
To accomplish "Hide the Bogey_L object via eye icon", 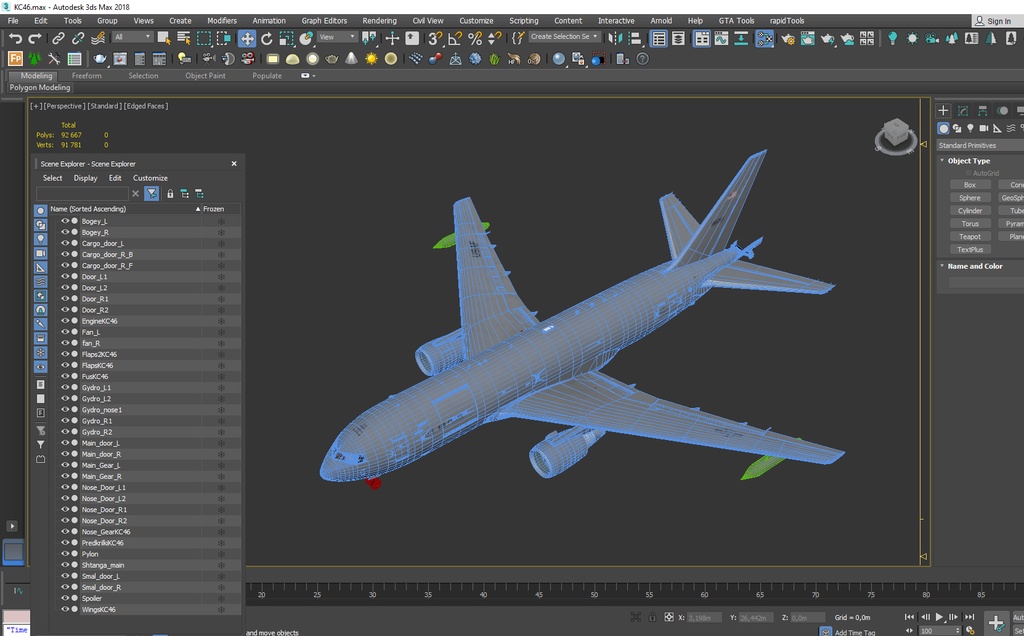I will tap(65, 221).
